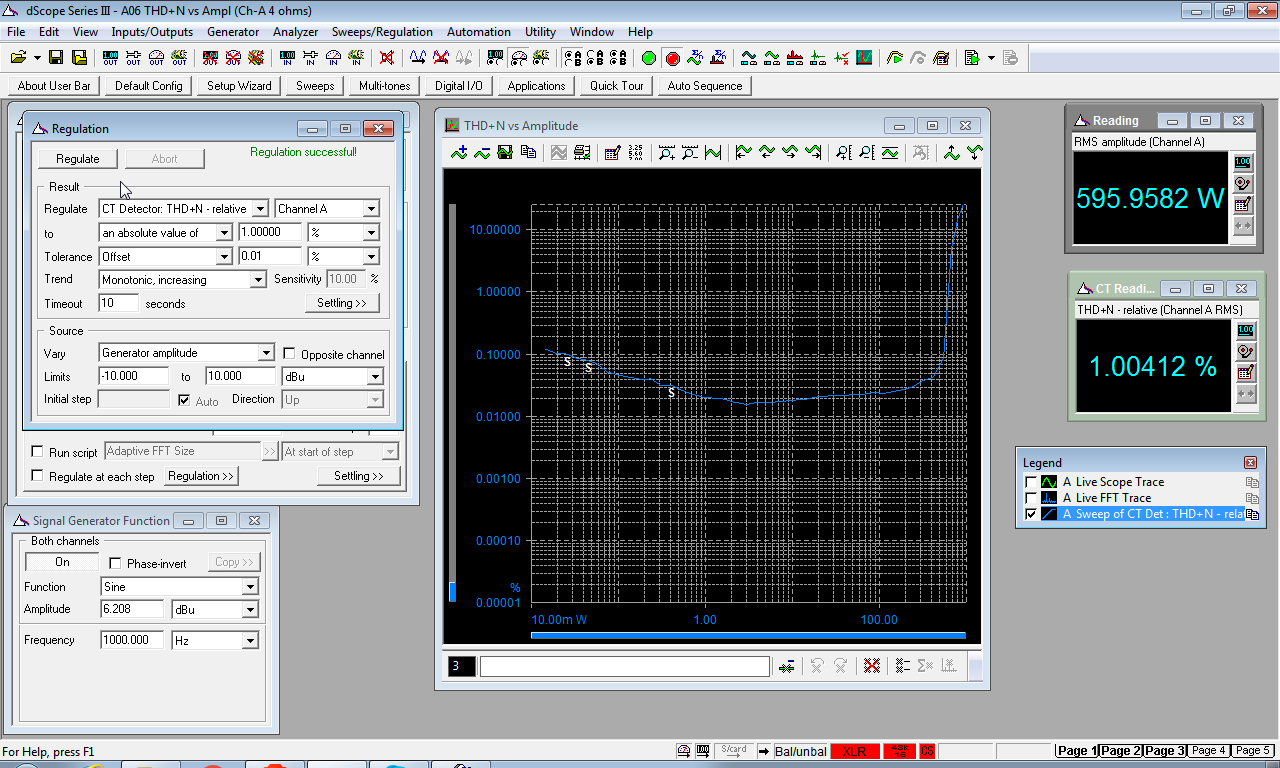The image size is (1280, 768).
Task: Click the Amplitude 6.208 input field
Action: point(132,609)
